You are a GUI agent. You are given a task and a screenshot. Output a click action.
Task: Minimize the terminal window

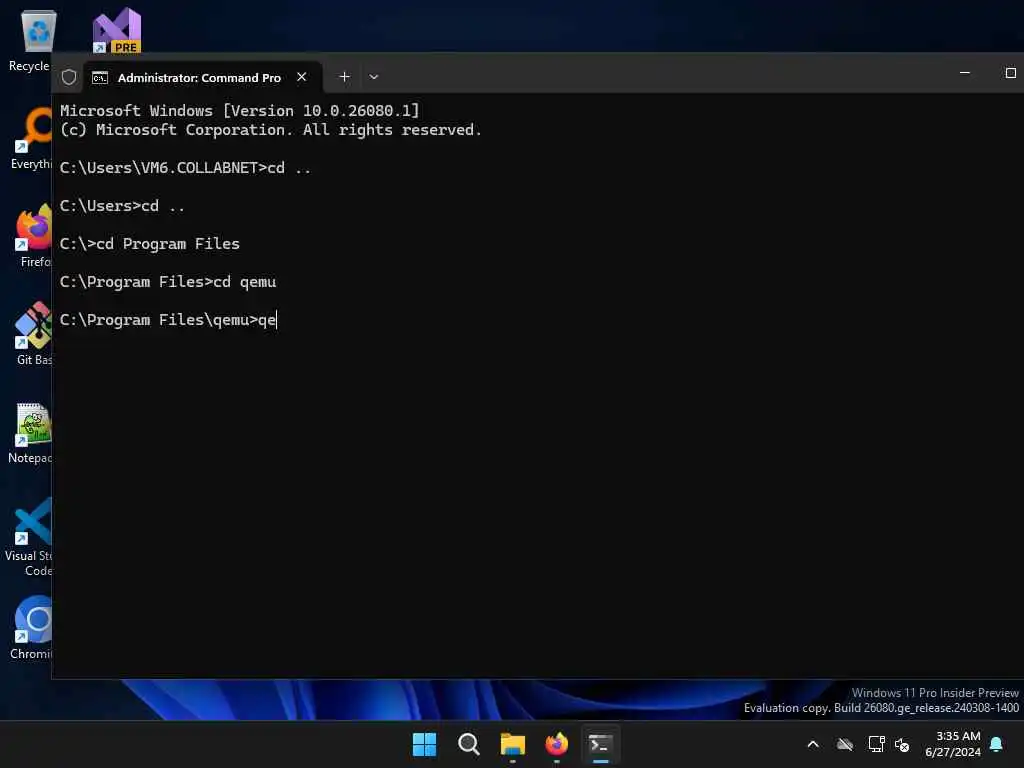pyautogui.click(x=965, y=72)
